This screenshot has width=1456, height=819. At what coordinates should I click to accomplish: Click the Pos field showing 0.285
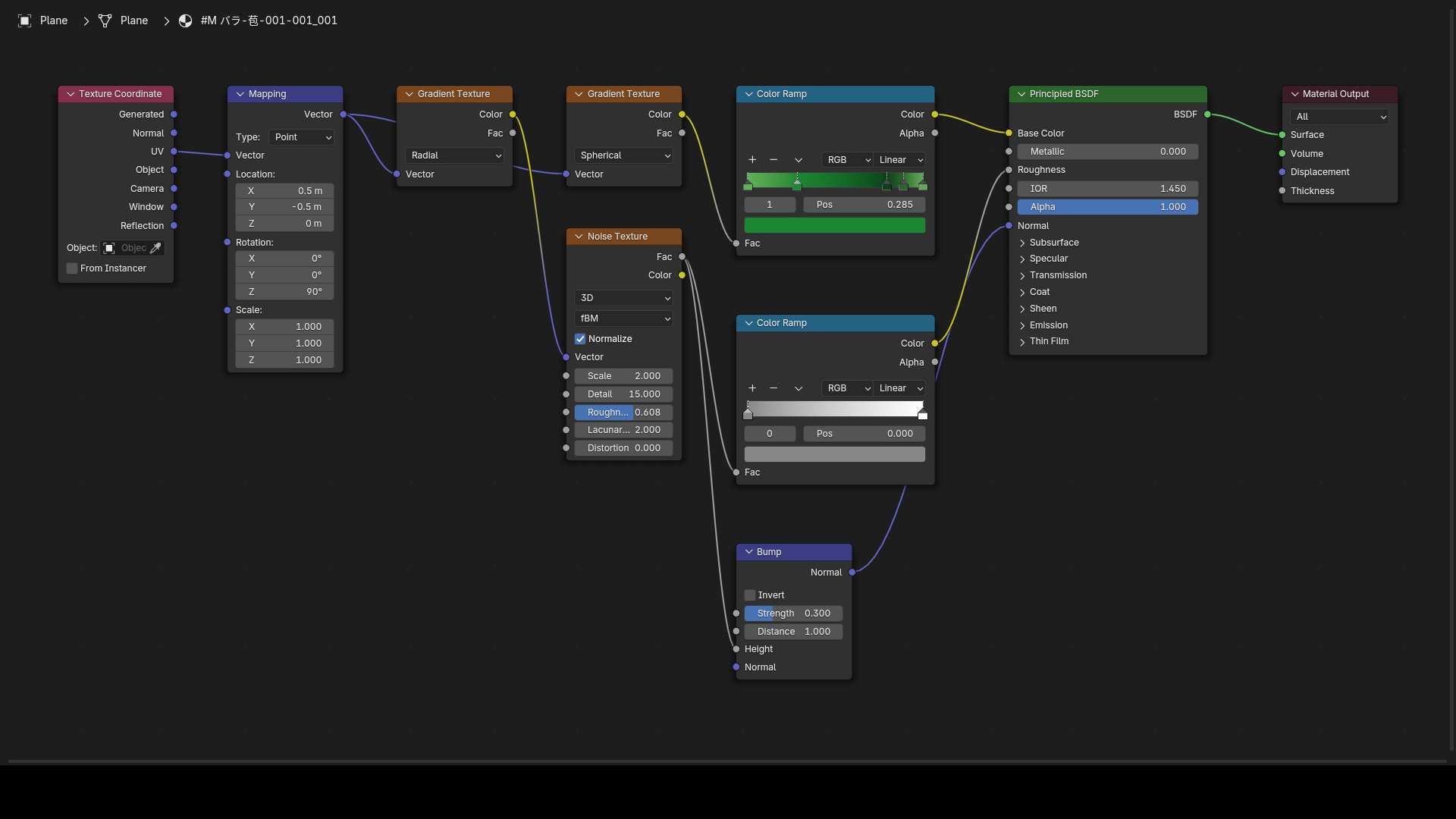(864, 205)
